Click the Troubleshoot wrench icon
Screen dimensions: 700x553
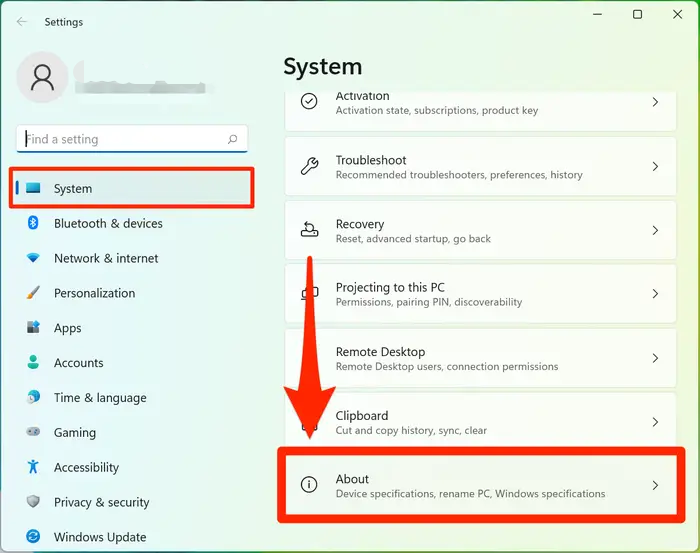[x=309, y=166]
